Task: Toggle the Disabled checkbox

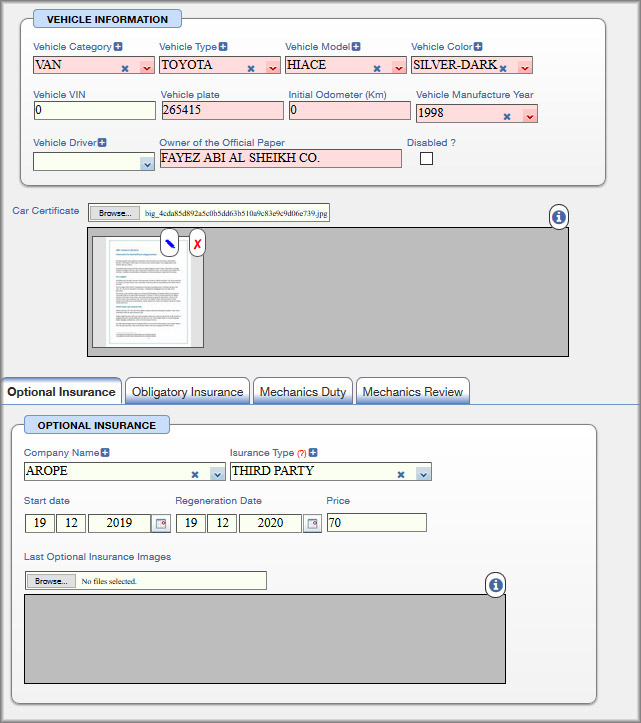Action: coord(426,159)
